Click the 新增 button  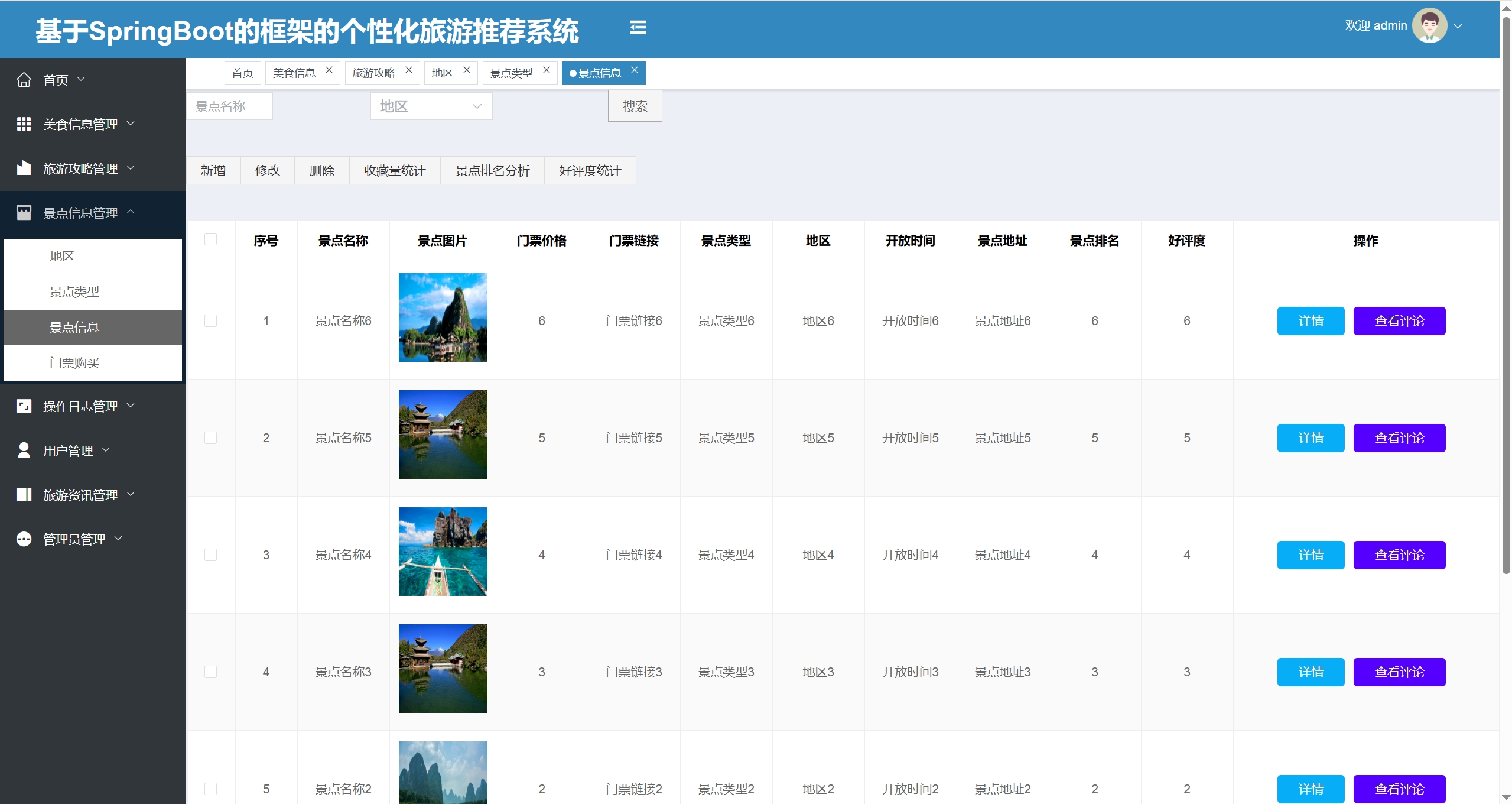point(213,171)
